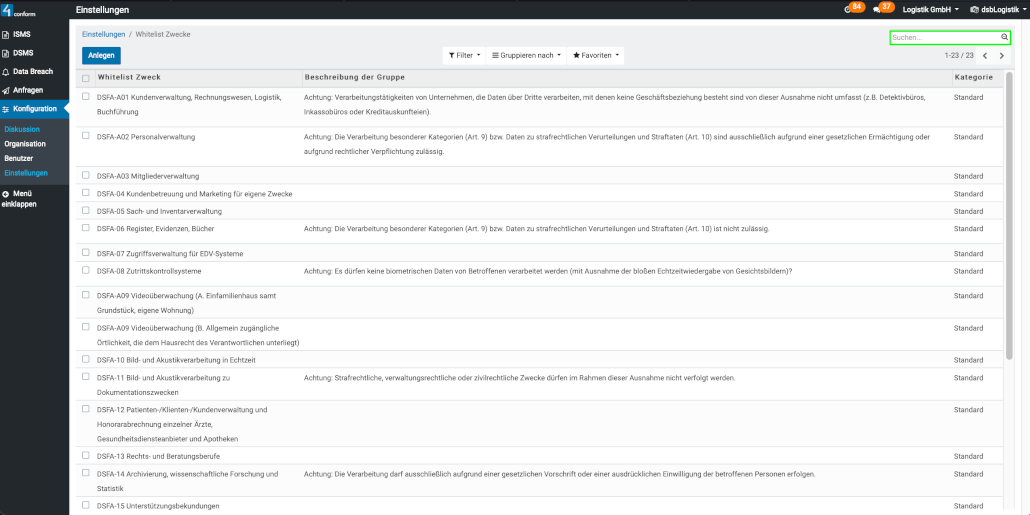
Task: Select the DSFA-08 Zutrittskontrollsysteme row checkbox
Action: coord(86,270)
